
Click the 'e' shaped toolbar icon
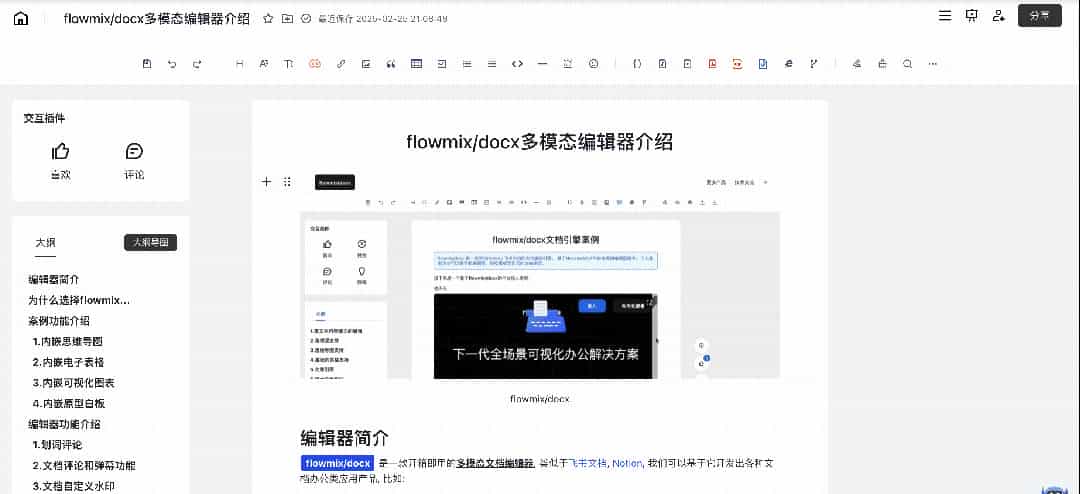789,64
